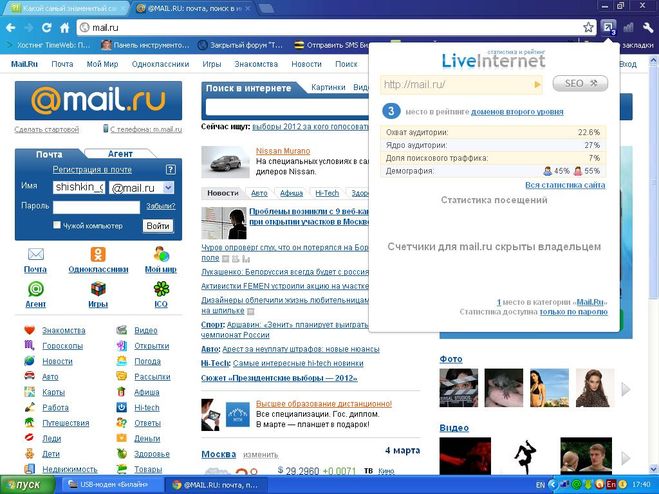Go to the browser Home icon
This screenshot has height=494, width=659.
coord(64,28)
